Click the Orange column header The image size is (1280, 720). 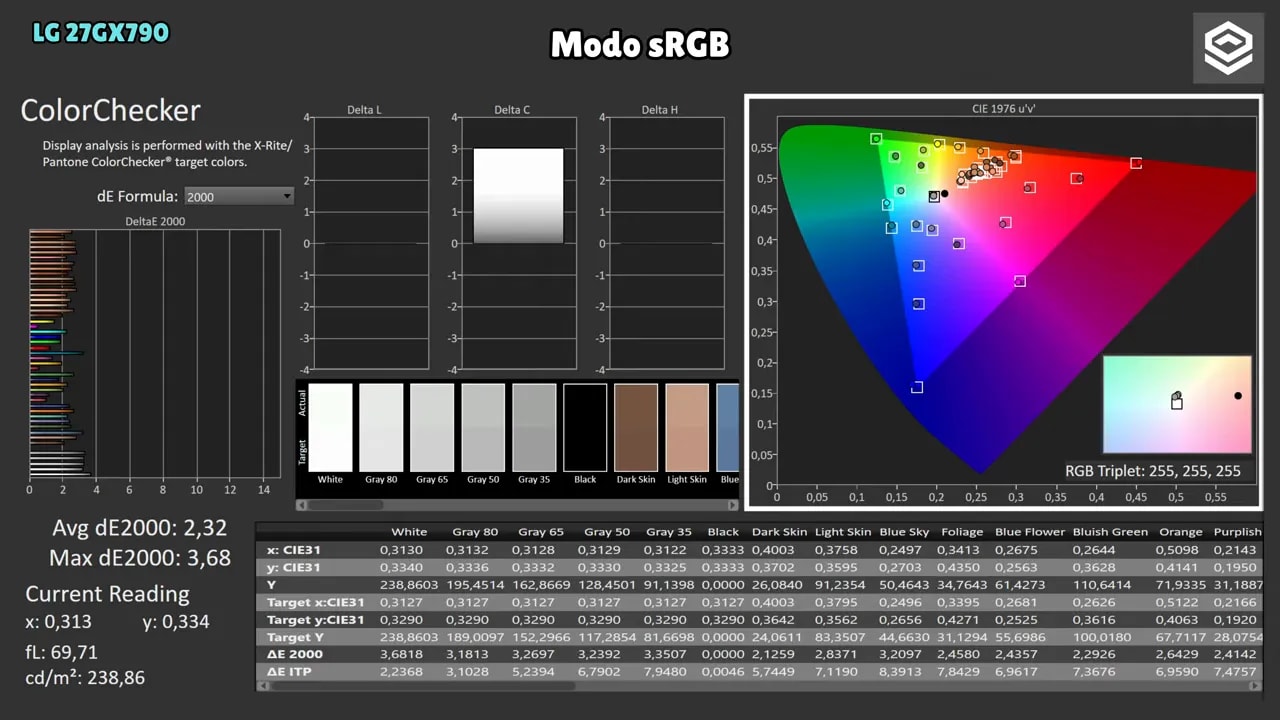(1179, 532)
